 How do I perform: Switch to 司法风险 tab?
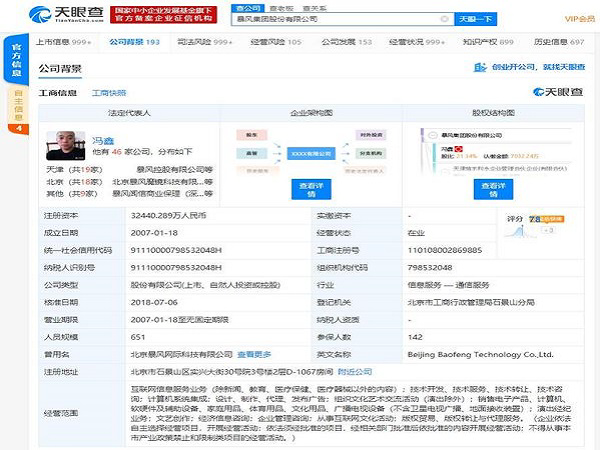tap(205, 42)
